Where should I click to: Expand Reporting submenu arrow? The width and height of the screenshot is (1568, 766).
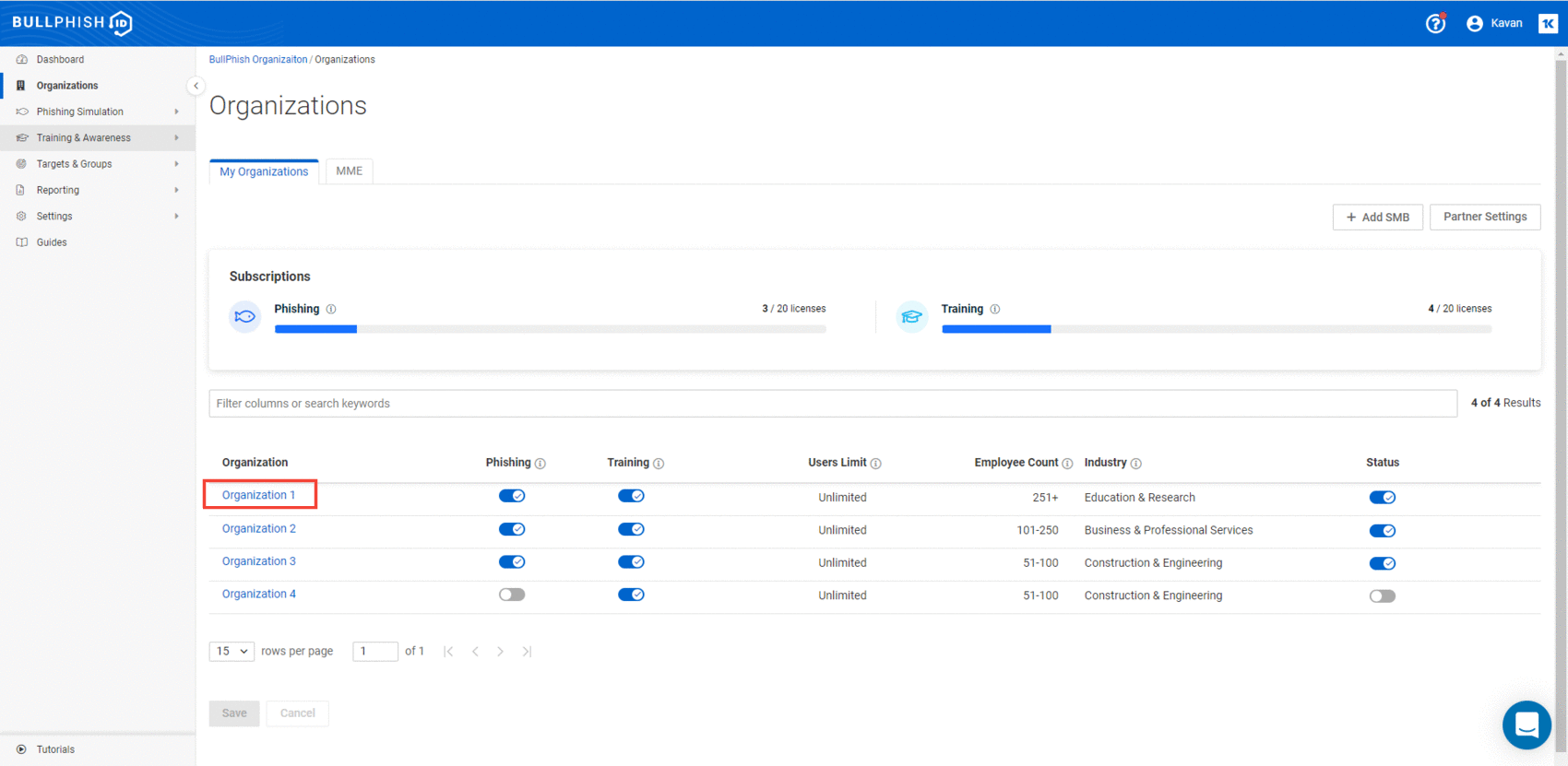(x=176, y=190)
